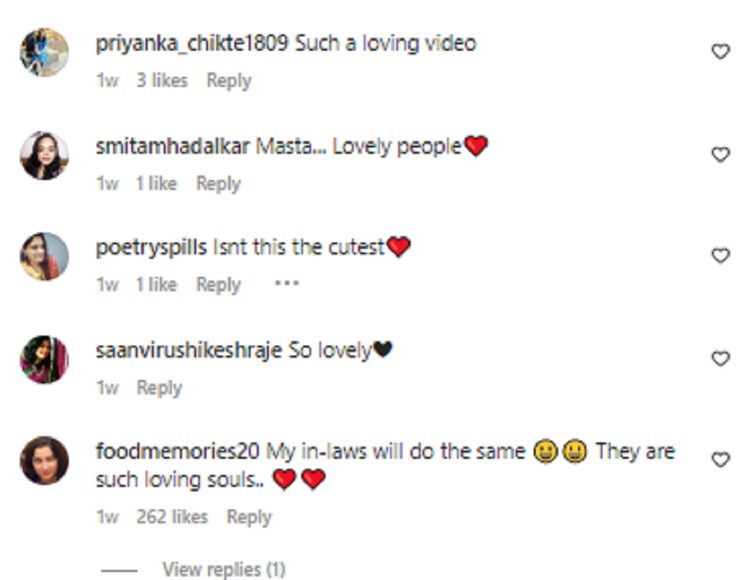Like priyanka_chikte1809's comment with the heart
The height and width of the screenshot is (580, 750).
pos(720,51)
